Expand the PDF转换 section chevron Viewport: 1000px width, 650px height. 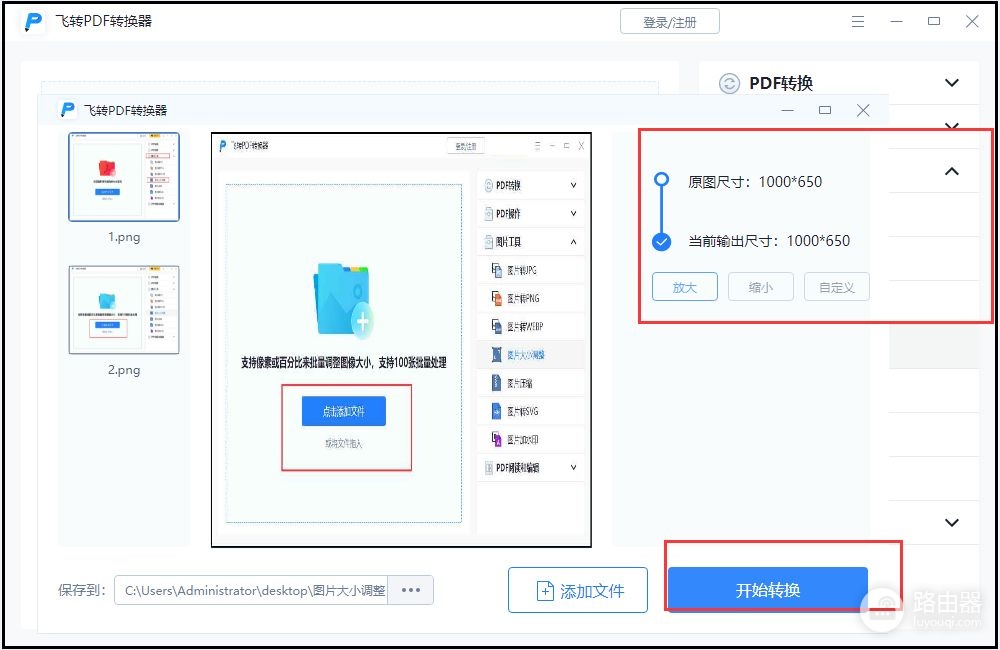click(952, 83)
